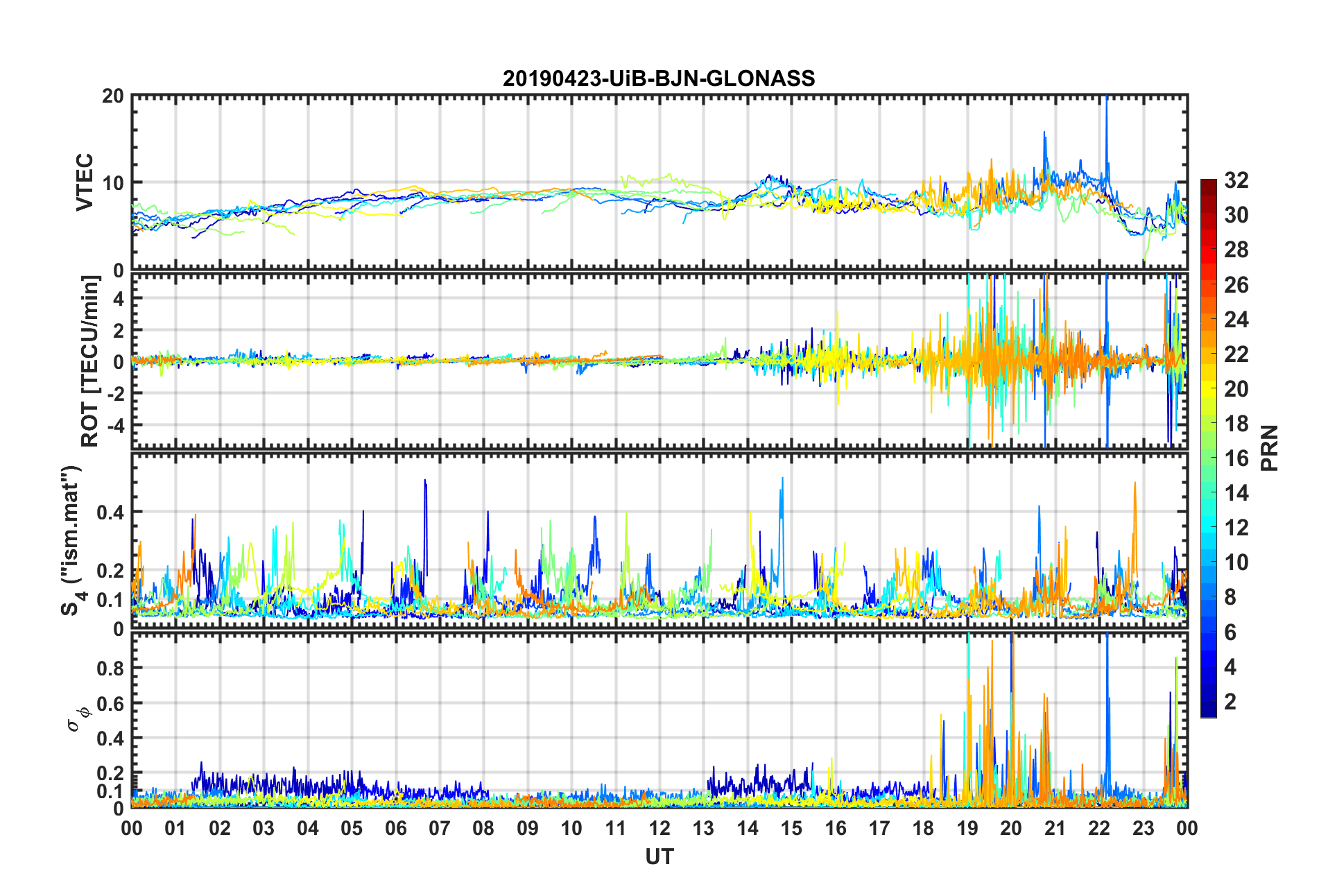Select the VTEC y-axis label

pos(85,182)
